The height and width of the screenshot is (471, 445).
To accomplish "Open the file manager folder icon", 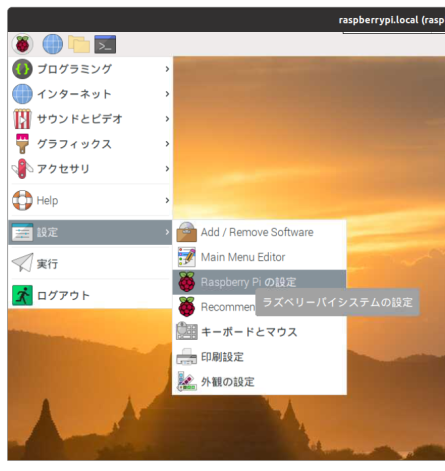I will tap(79, 44).
